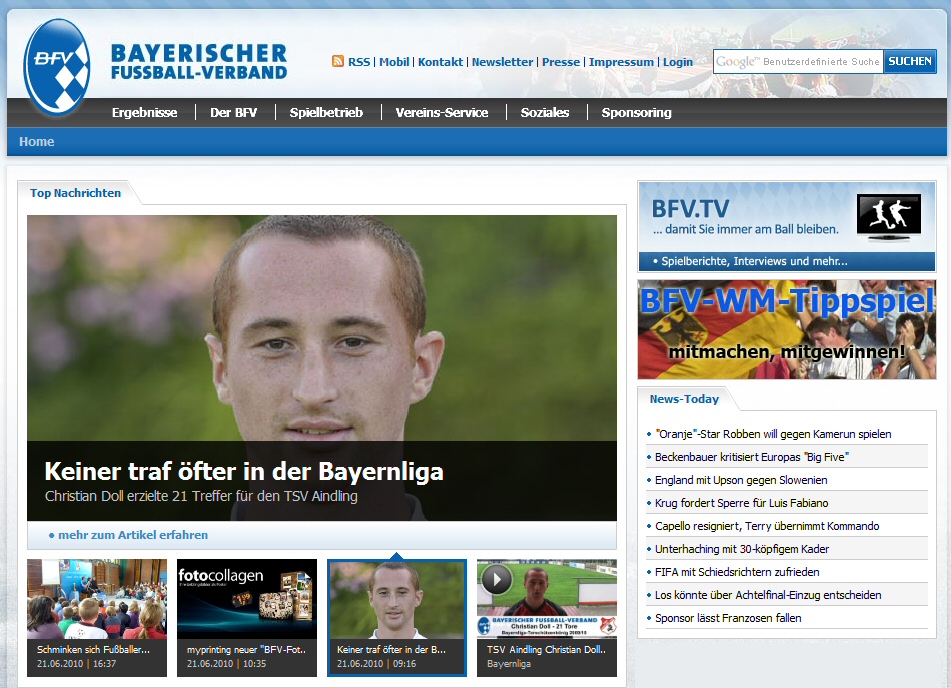Follow the Newsletter link in header
Viewport: 951px width, 688px height.
pyautogui.click(x=502, y=62)
